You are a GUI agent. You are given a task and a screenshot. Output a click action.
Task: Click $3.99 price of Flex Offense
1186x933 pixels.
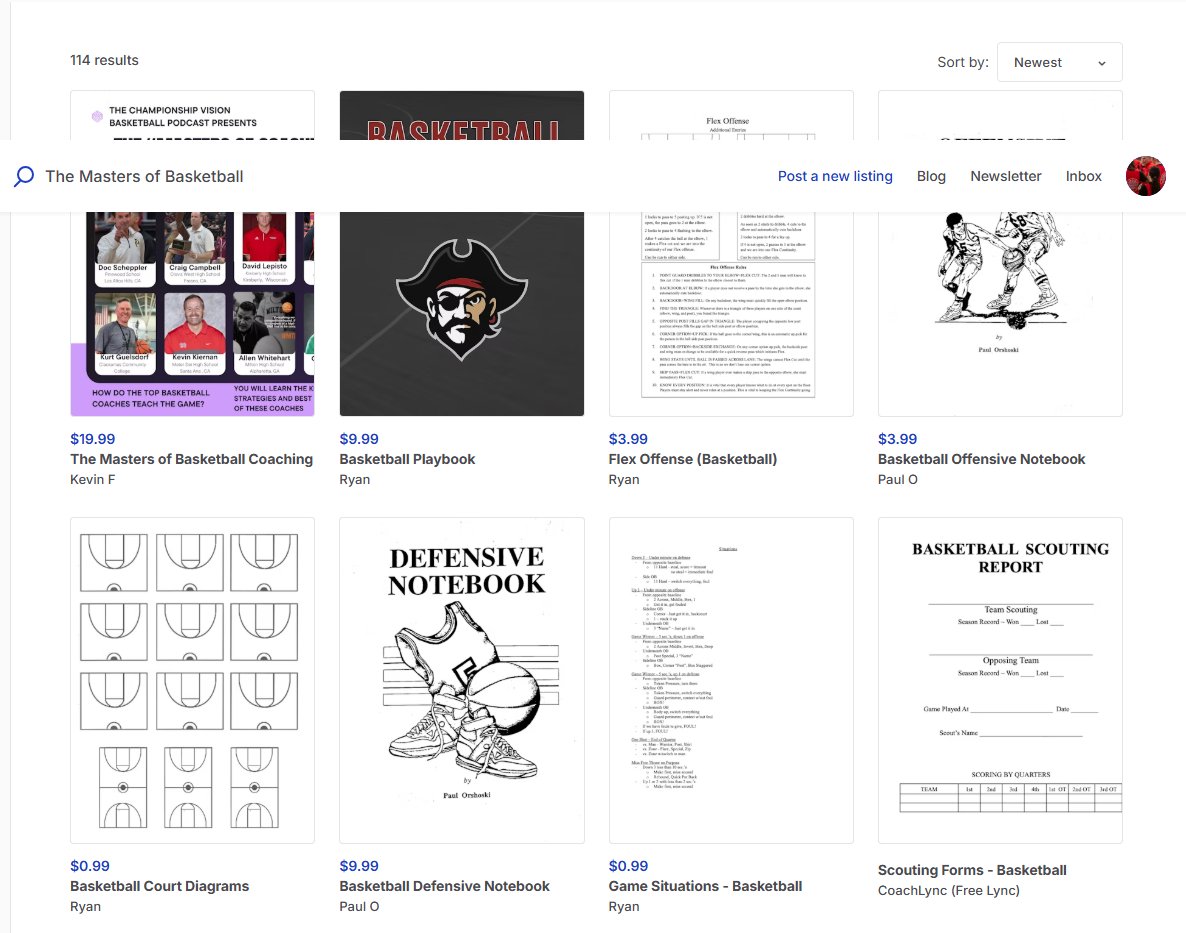click(628, 439)
